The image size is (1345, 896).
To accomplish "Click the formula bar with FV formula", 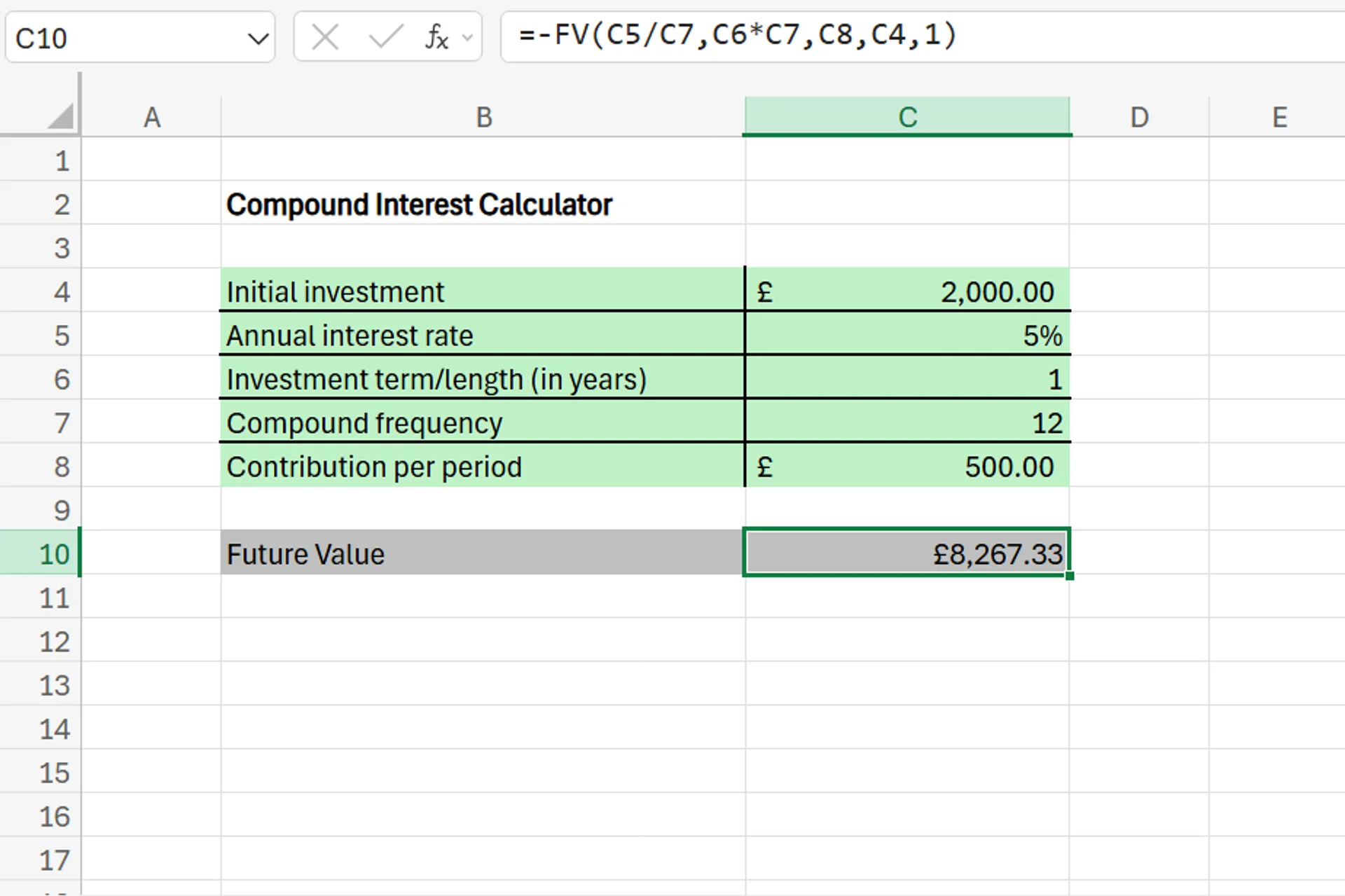I will [911, 35].
